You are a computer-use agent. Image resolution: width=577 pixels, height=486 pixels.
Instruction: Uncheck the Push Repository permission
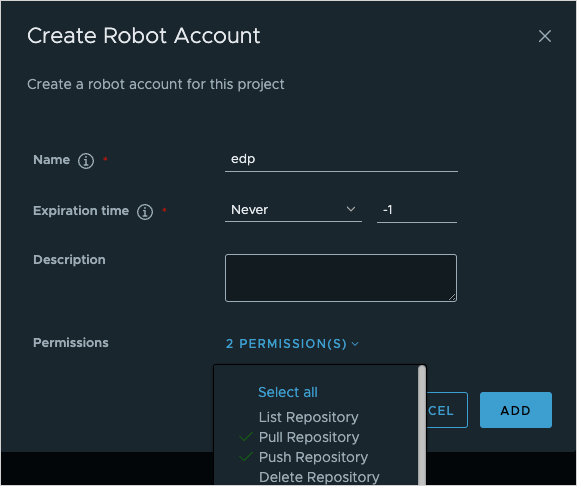pyautogui.click(x=313, y=457)
